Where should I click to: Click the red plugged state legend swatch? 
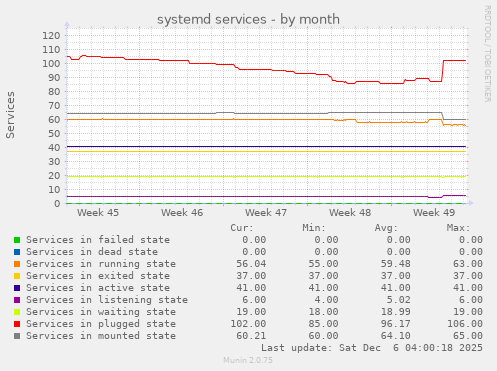[x=17, y=324]
